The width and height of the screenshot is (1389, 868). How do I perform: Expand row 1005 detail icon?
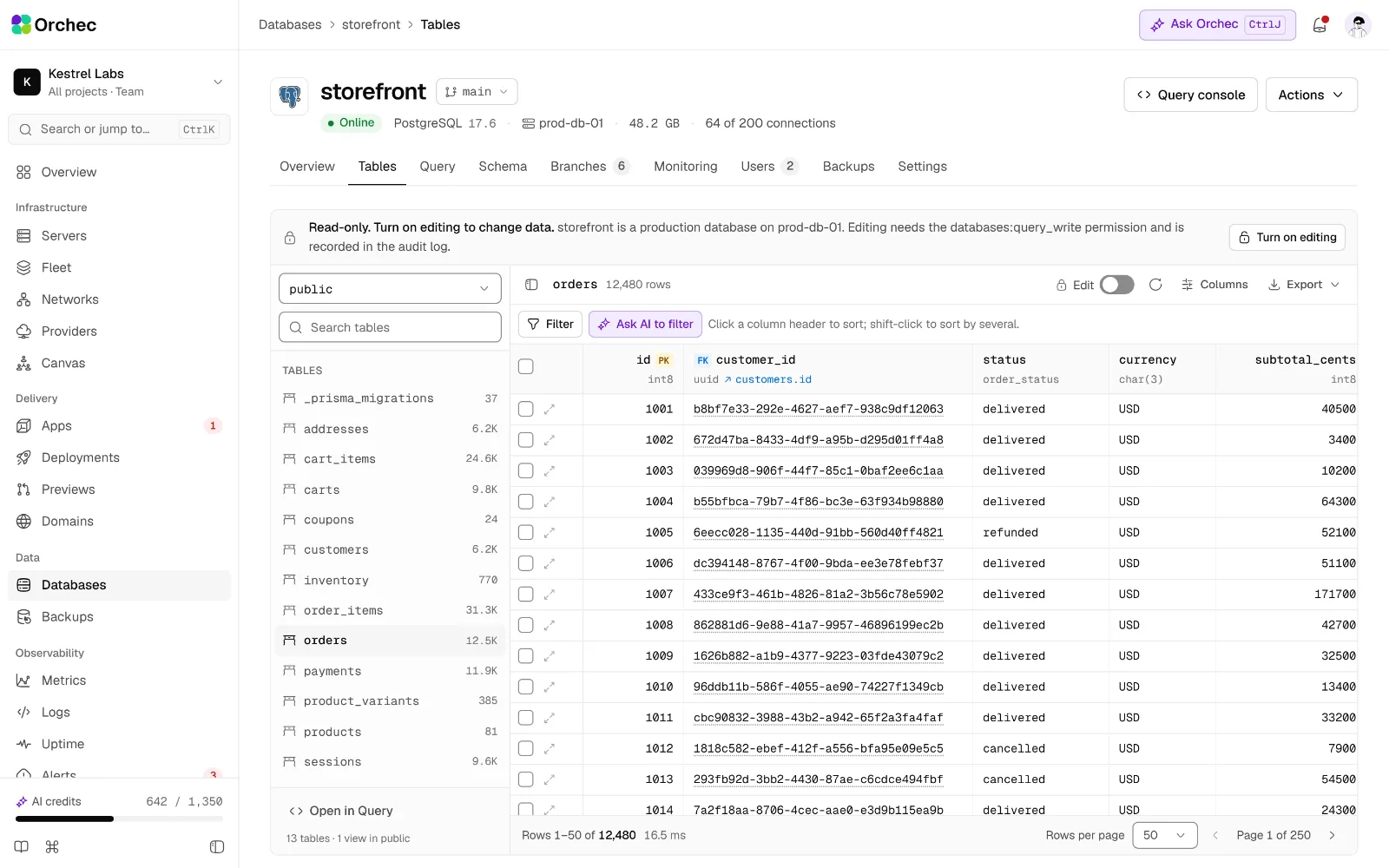[x=550, y=533]
